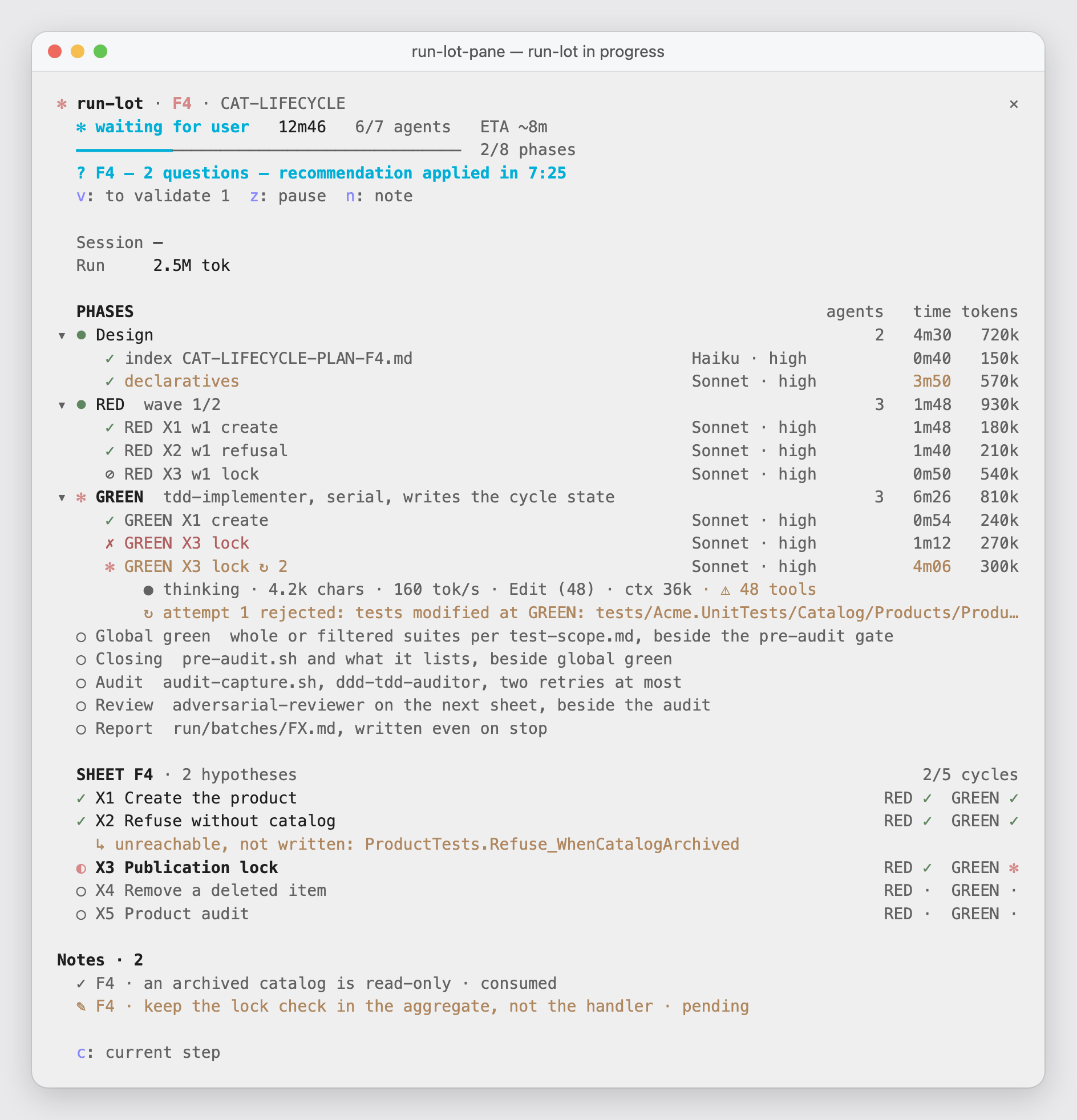
Task: Click the c: current step shortcut
Action: coord(148,1053)
